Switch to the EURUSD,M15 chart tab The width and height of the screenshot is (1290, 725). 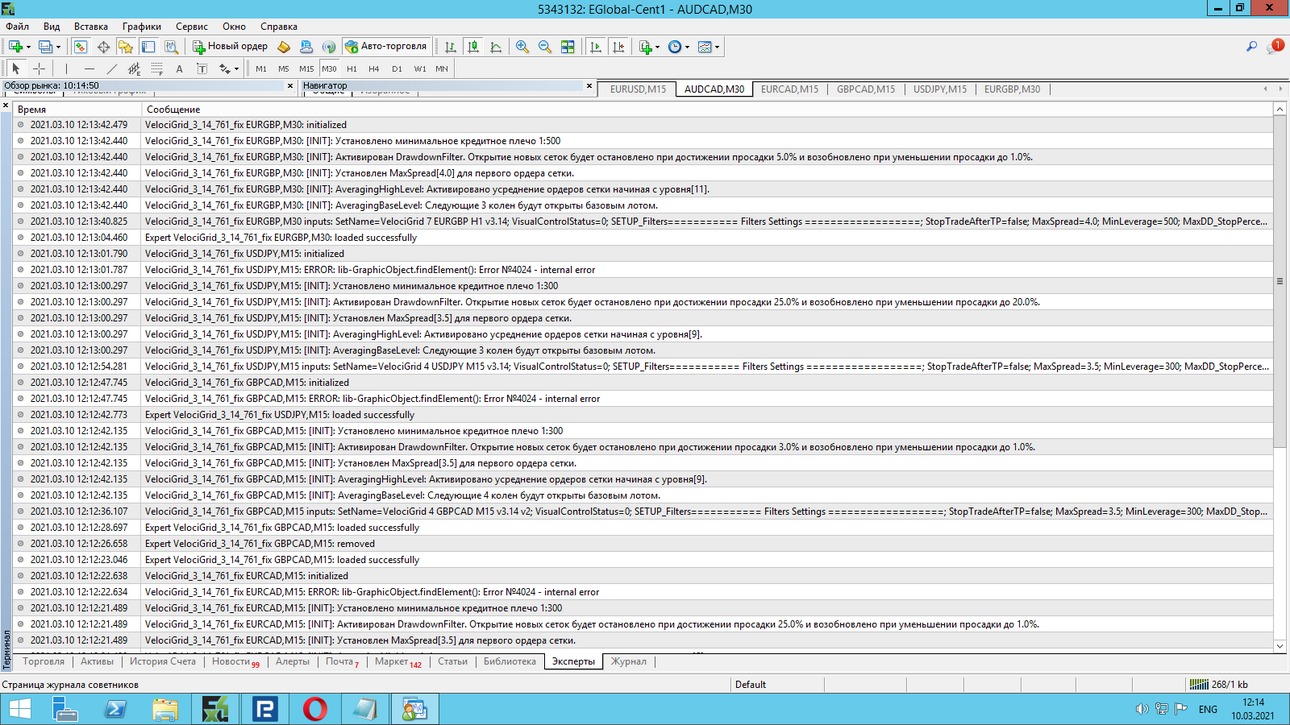pos(637,89)
